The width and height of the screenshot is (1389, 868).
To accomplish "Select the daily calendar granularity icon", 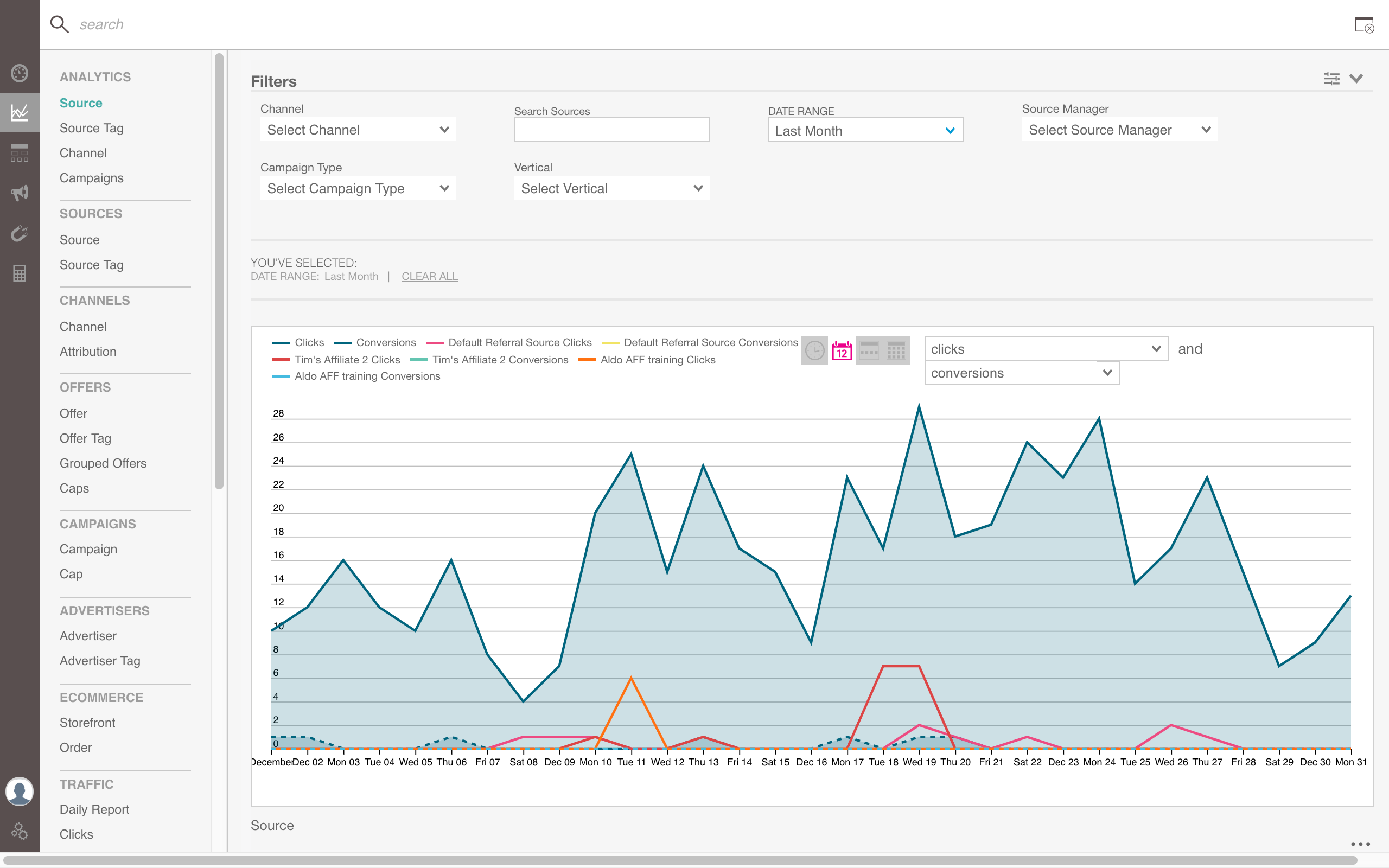I will click(842, 350).
